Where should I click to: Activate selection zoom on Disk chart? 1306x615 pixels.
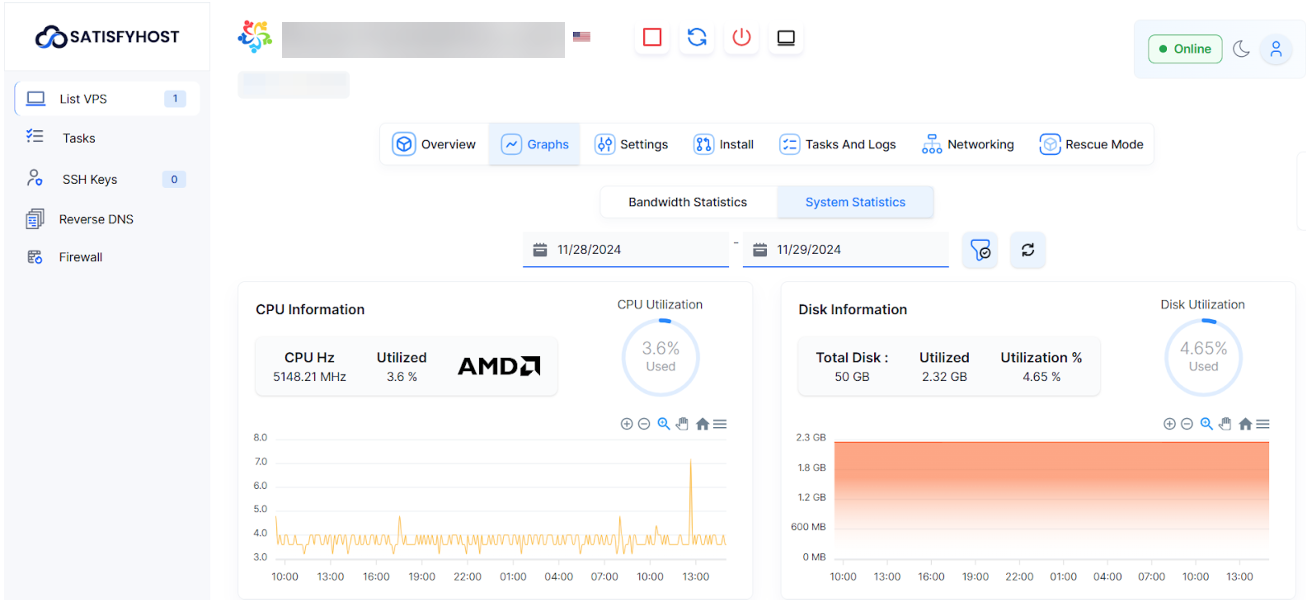1206,424
